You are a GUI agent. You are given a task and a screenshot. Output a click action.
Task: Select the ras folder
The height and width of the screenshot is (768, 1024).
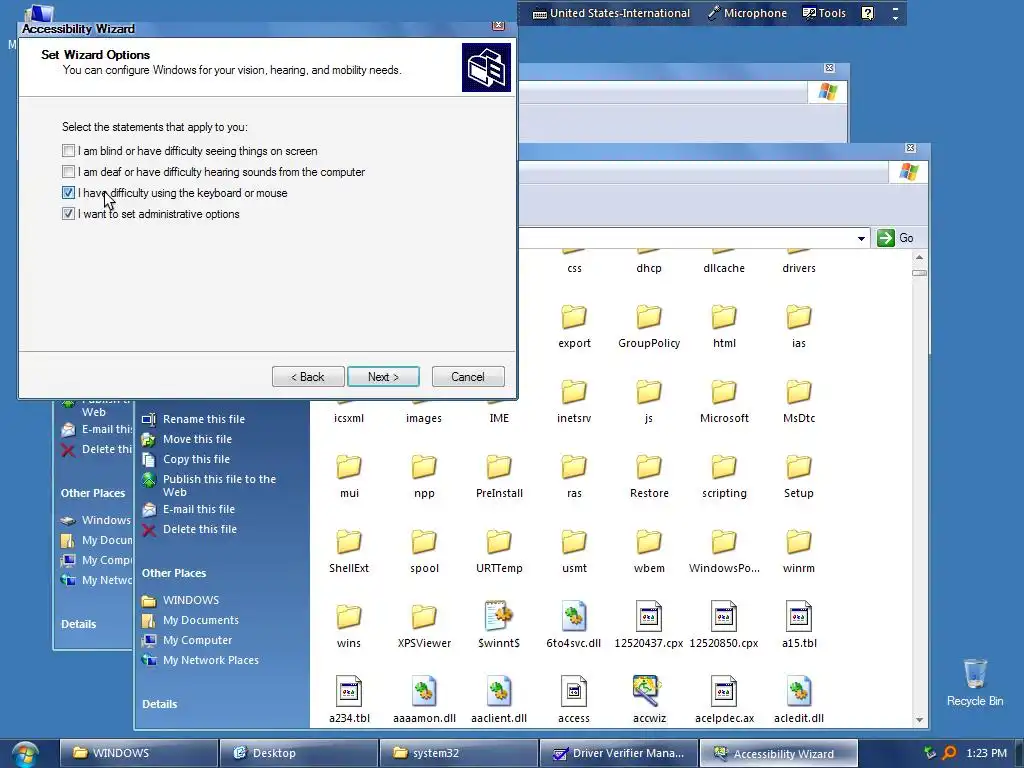(x=574, y=477)
